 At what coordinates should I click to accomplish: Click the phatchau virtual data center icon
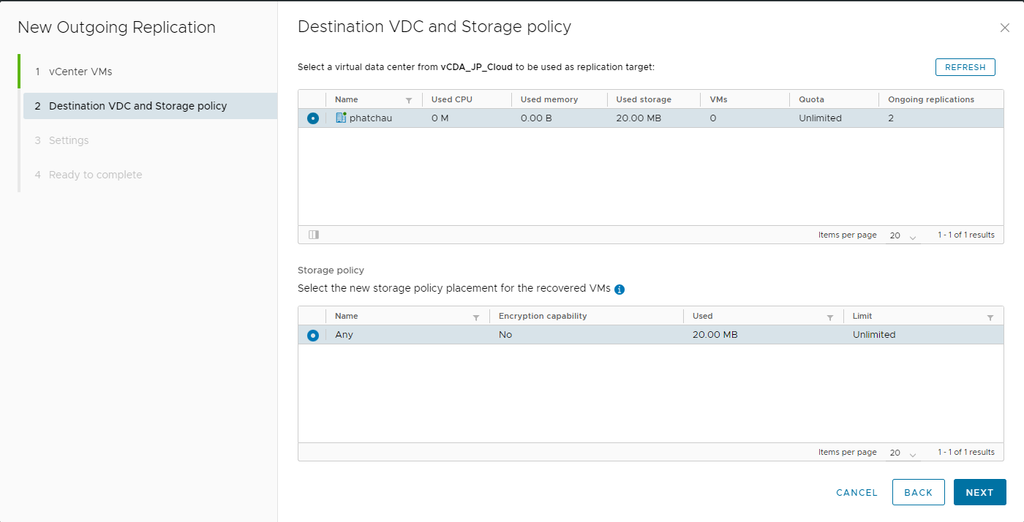[341, 118]
